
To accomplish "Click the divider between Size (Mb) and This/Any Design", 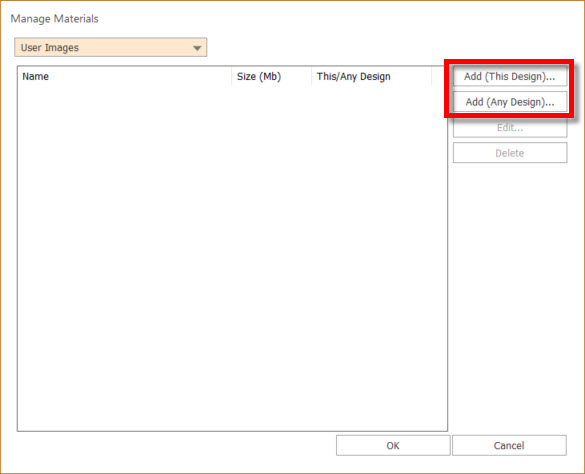I will pos(312,77).
